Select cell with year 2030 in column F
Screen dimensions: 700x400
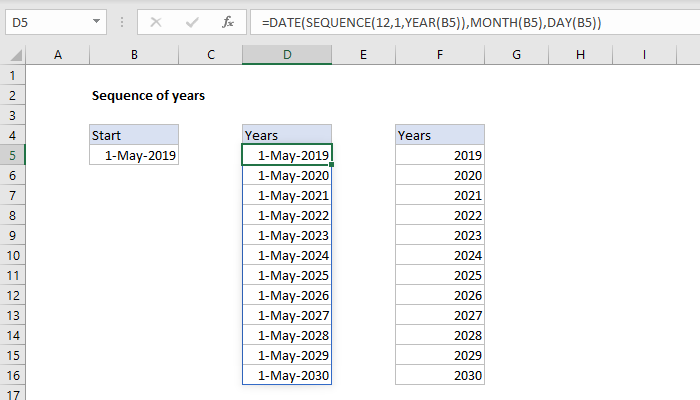click(x=439, y=376)
